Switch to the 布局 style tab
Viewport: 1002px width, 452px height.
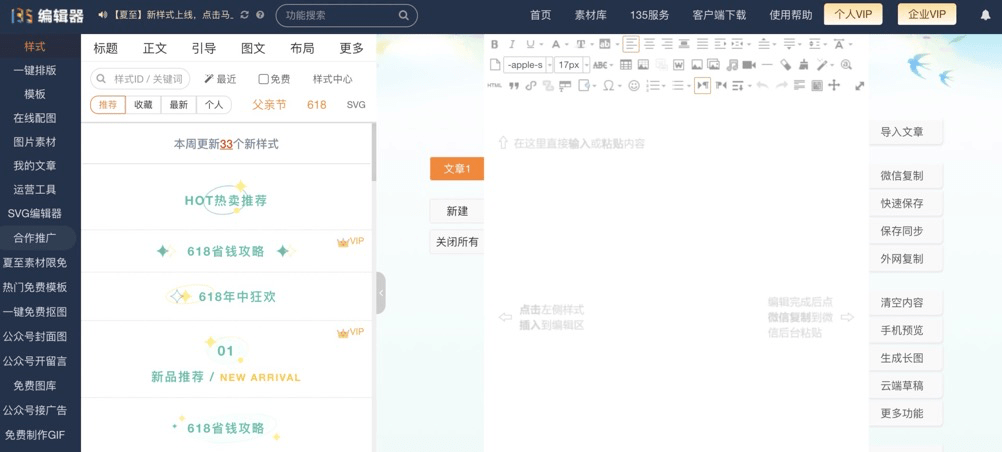point(302,48)
